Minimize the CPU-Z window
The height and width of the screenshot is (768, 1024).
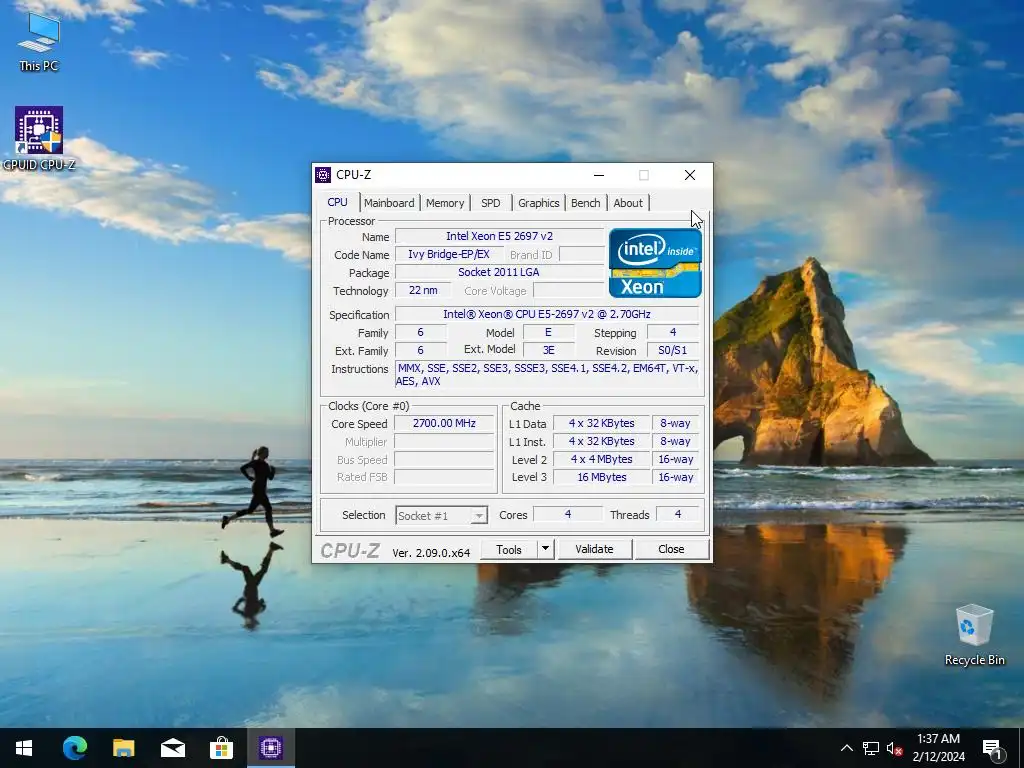(x=599, y=175)
